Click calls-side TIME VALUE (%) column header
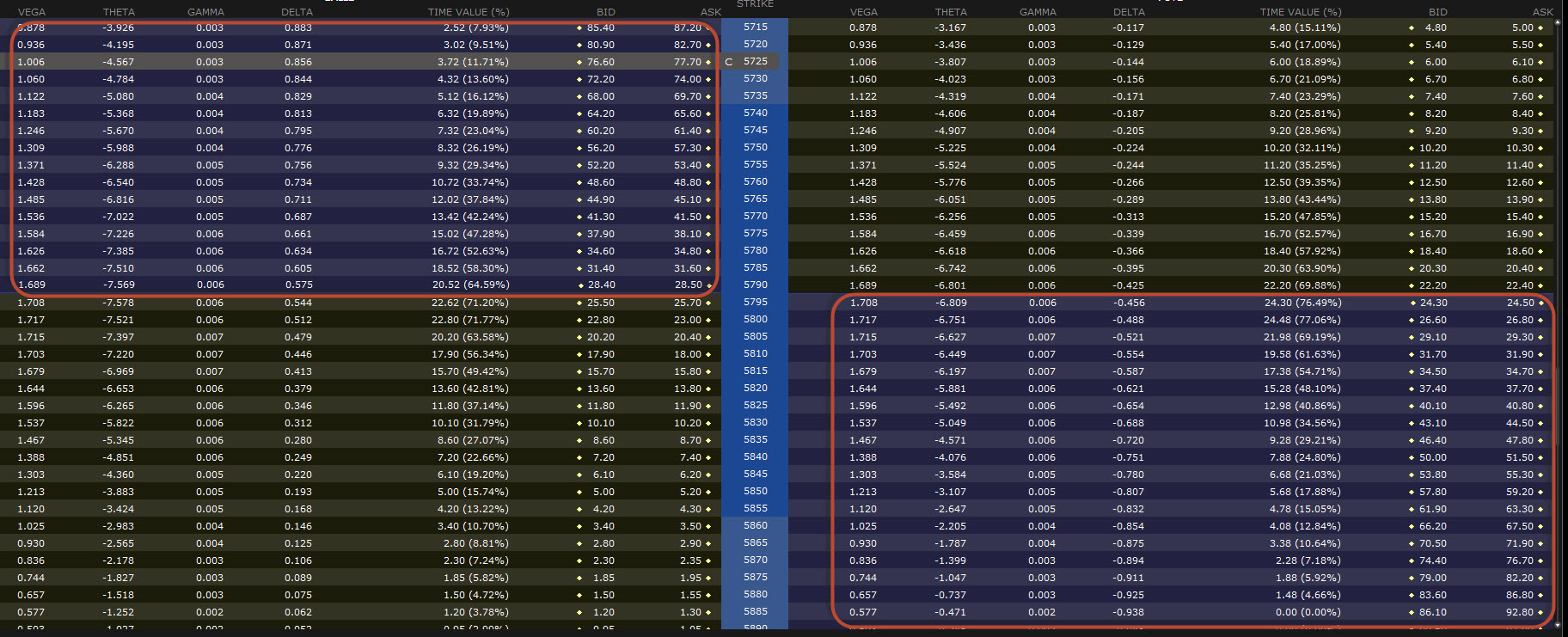The height and width of the screenshot is (637, 1568). point(469,12)
